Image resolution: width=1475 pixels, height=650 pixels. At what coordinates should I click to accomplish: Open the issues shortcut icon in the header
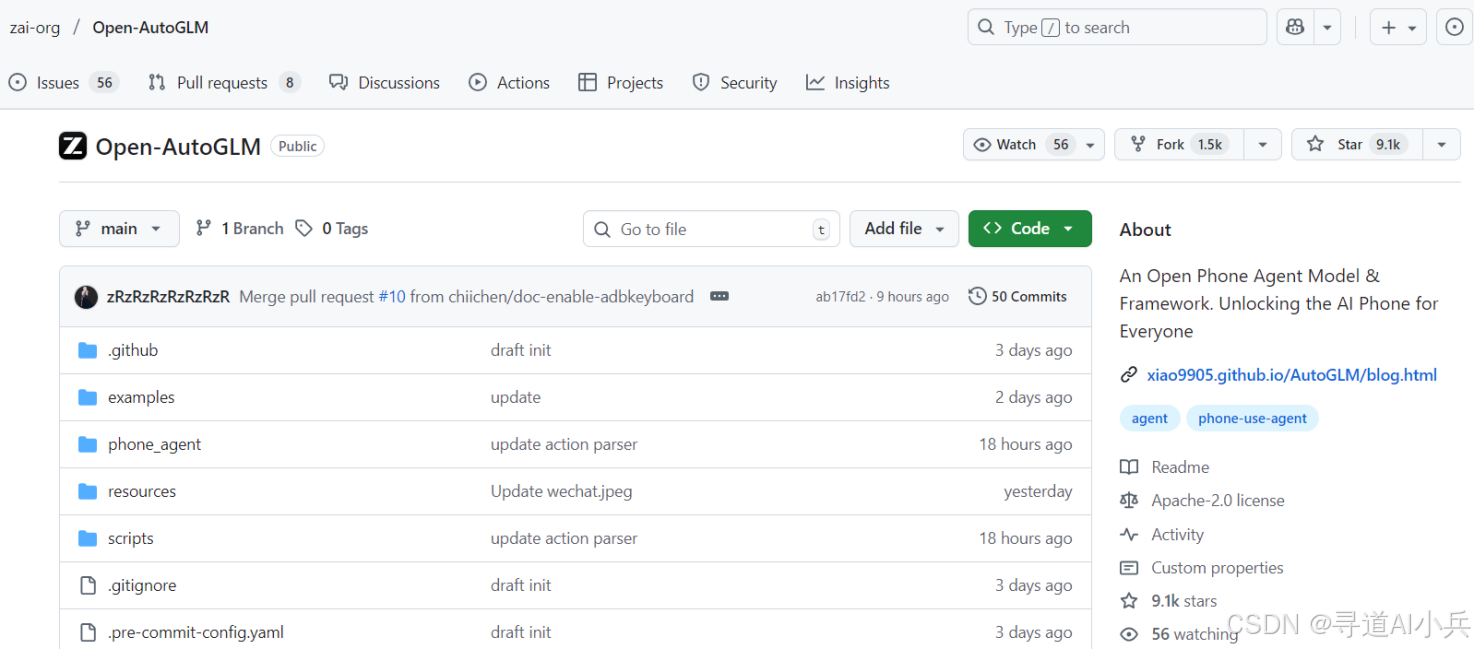click(x=1455, y=28)
